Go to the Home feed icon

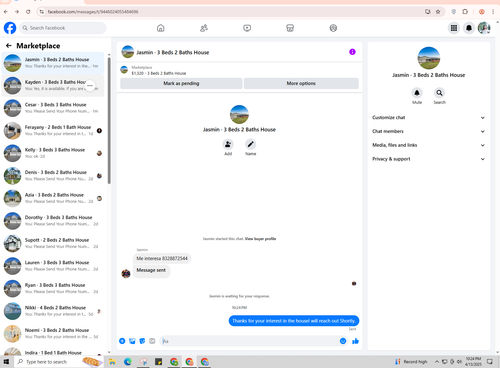click(161, 28)
